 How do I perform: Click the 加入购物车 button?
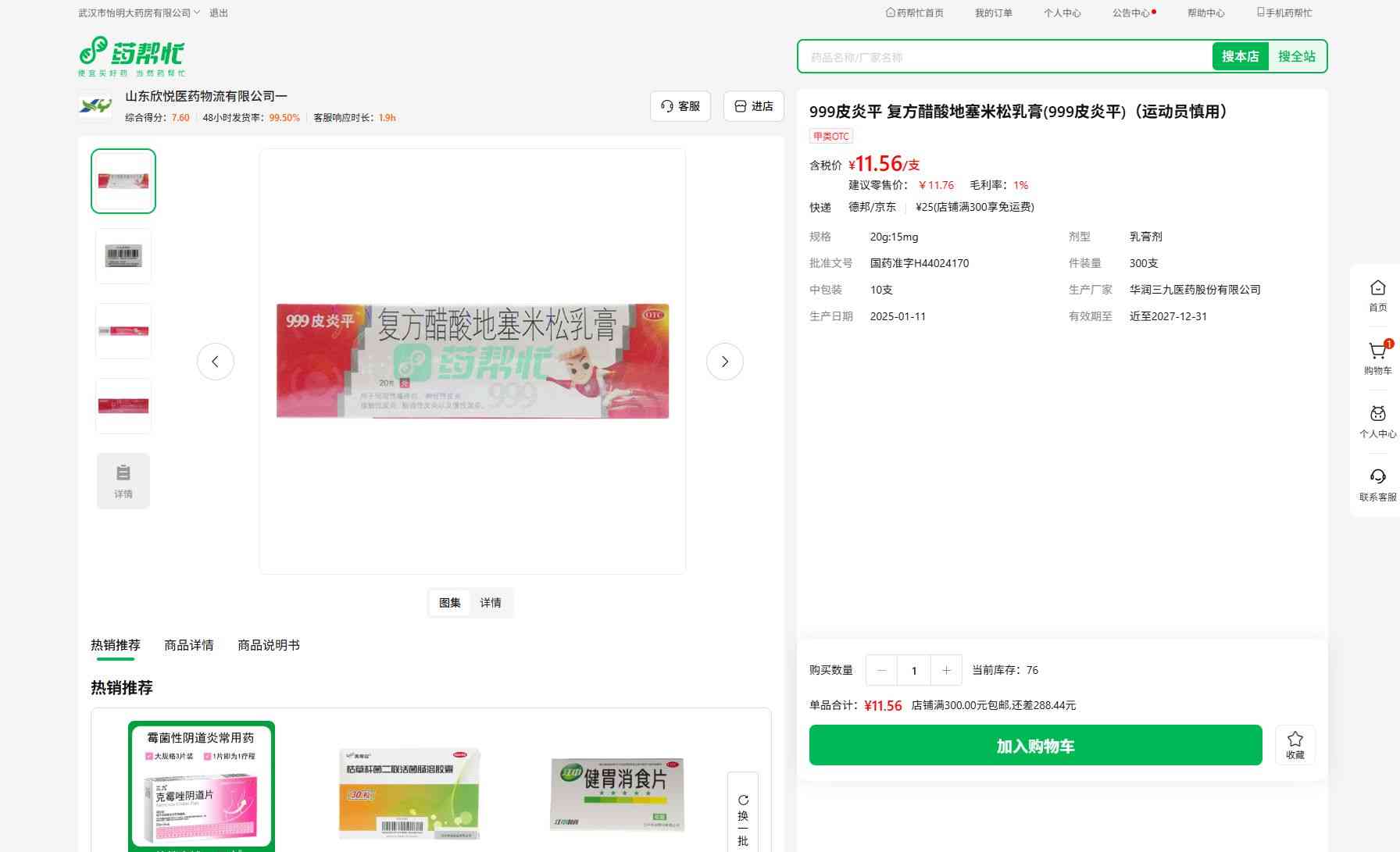click(x=1035, y=745)
